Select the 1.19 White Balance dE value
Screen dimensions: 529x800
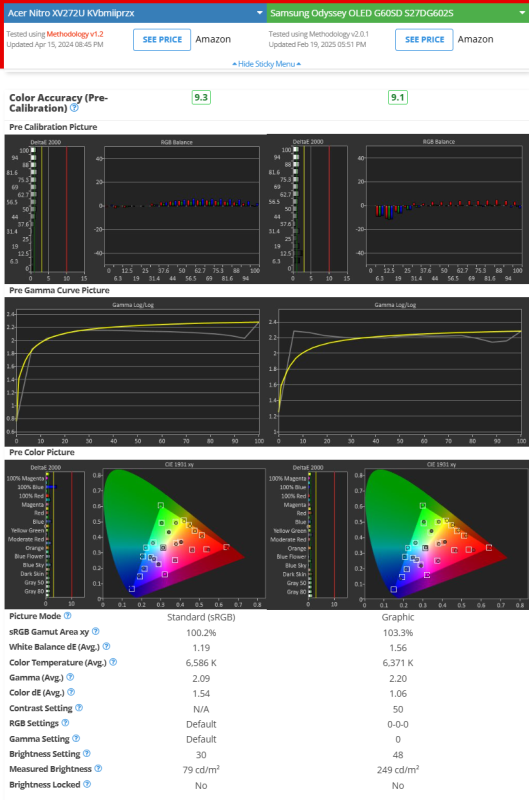201,647
